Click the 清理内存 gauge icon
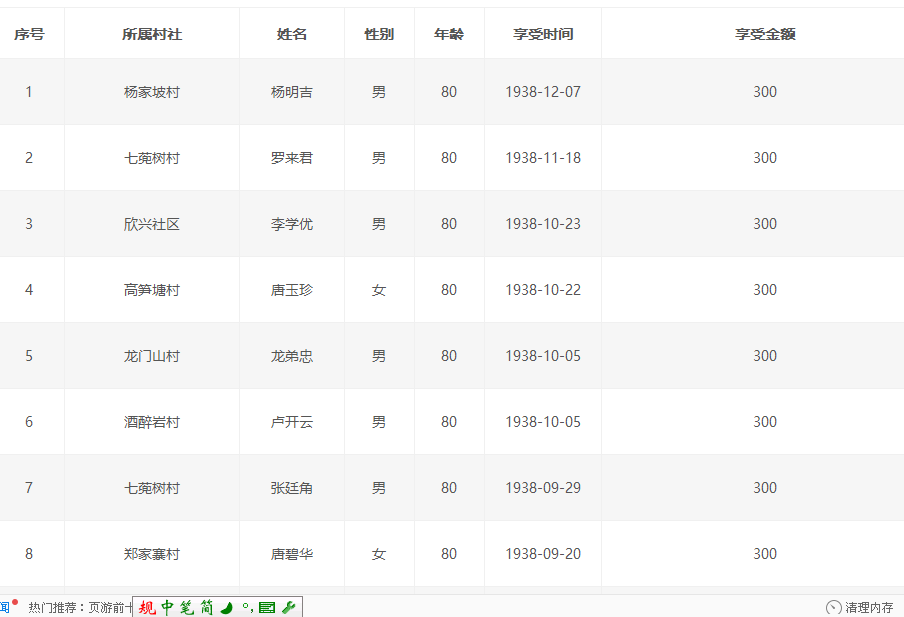 pos(833,607)
